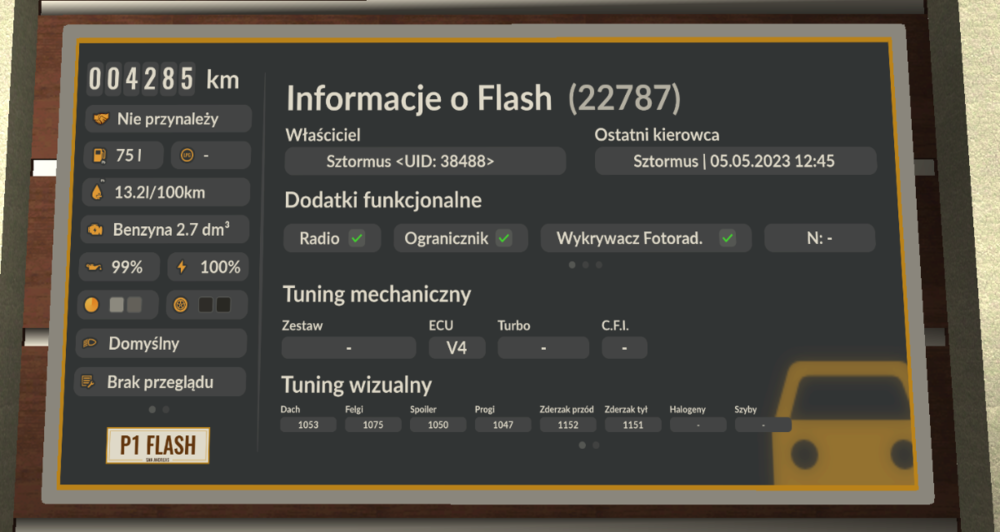Click the headlight icon beside Domyślny

coord(90,343)
